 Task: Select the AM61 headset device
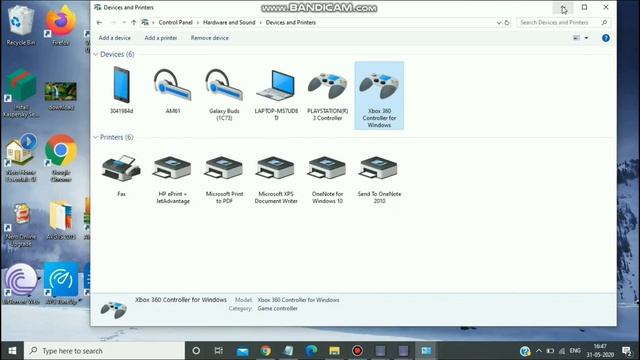click(x=173, y=91)
